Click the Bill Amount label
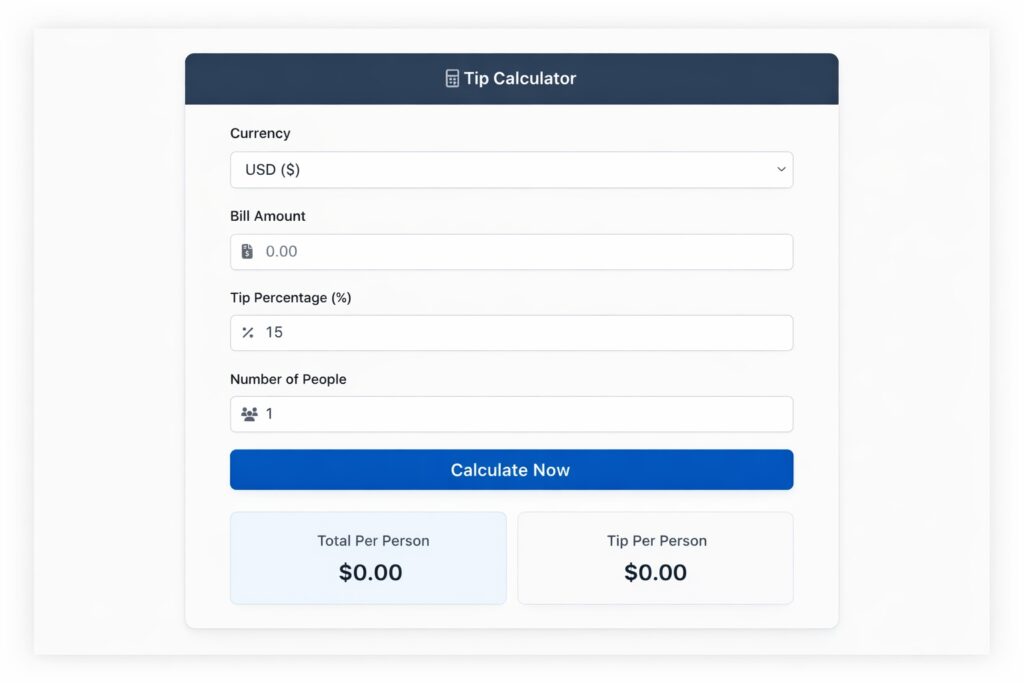 [267, 215]
